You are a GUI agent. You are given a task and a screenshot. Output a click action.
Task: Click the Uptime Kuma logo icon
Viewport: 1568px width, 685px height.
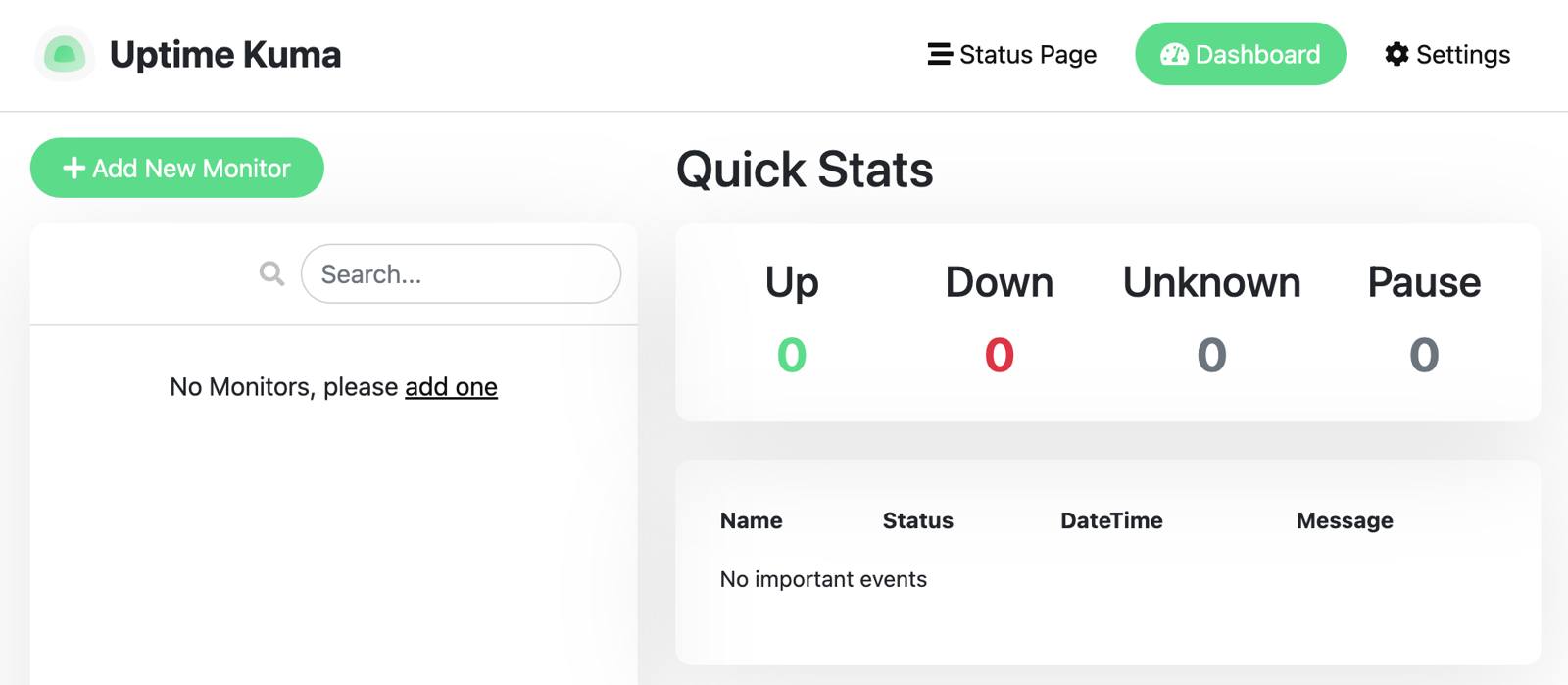pos(65,54)
